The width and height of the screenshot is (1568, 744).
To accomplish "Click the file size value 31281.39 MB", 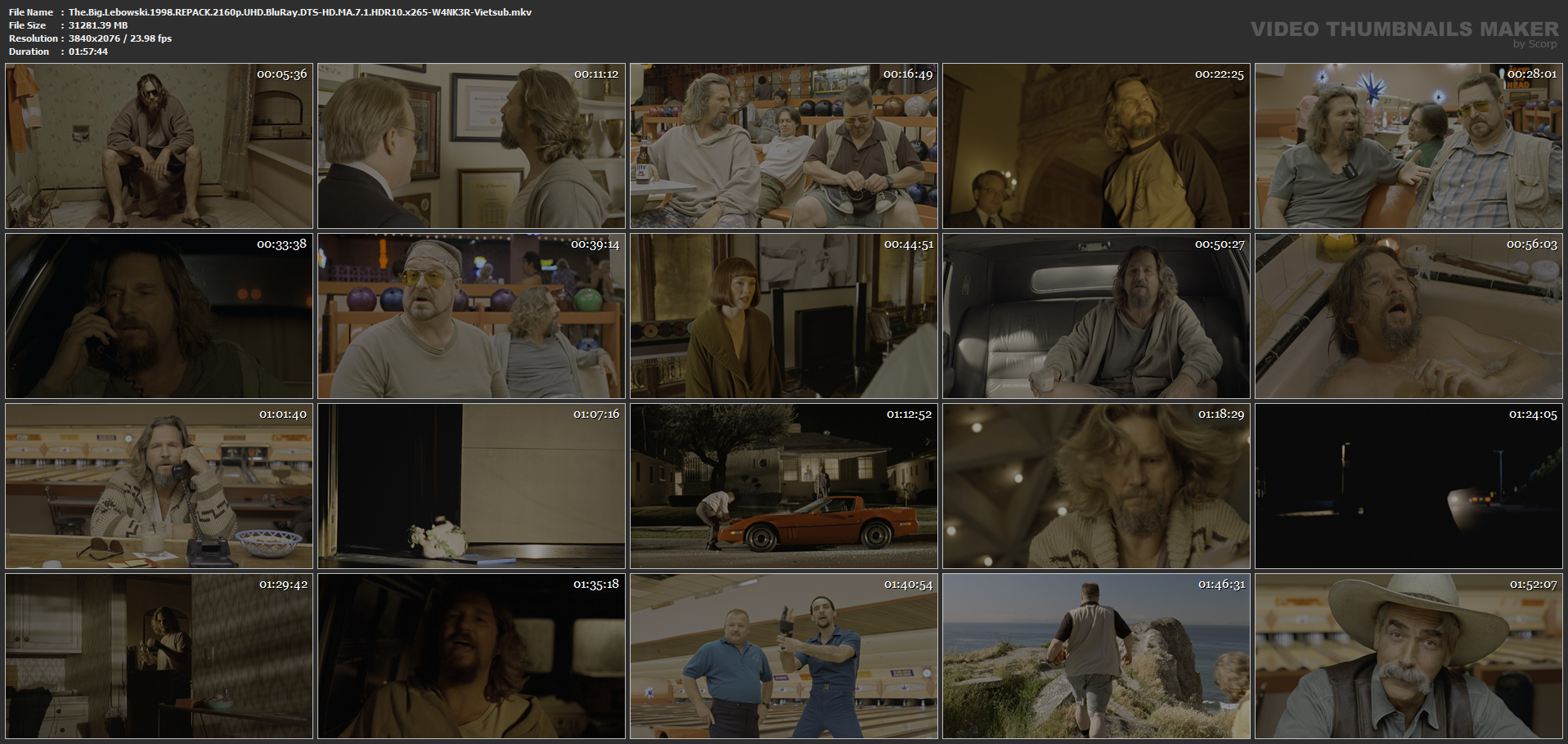I will click(x=98, y=25).
